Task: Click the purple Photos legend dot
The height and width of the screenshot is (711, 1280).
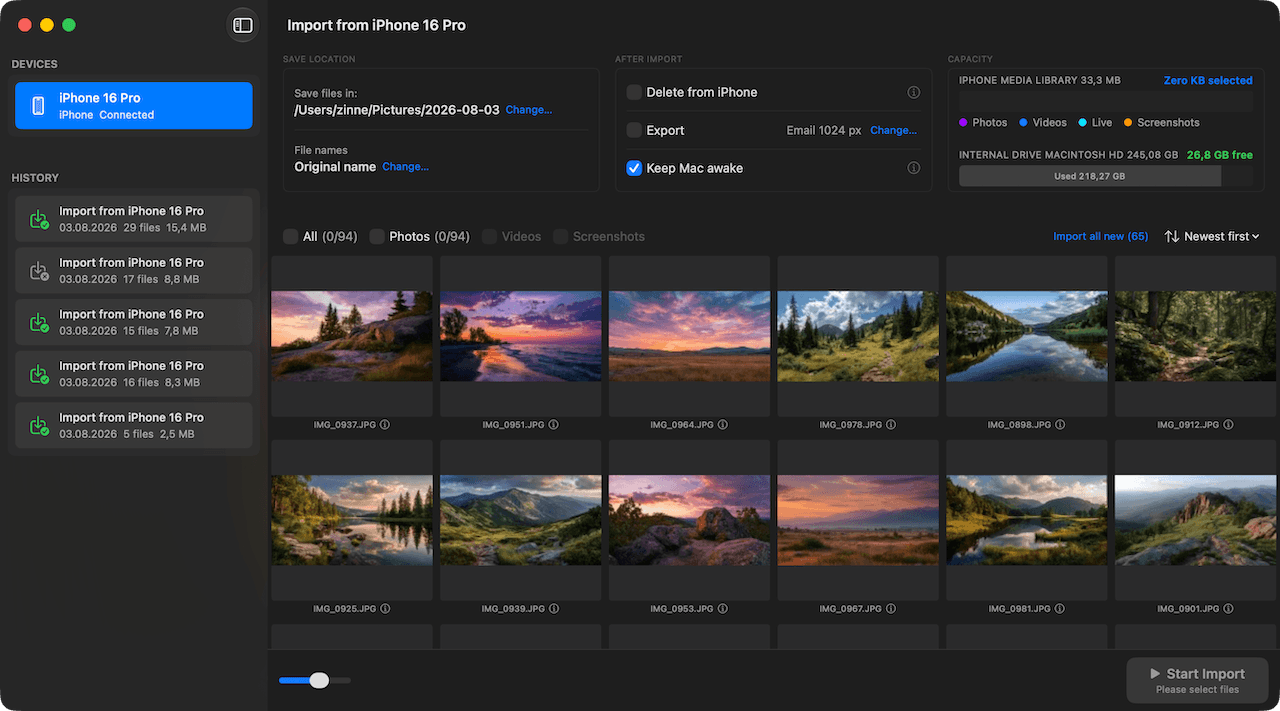Action: click(963, 123)
